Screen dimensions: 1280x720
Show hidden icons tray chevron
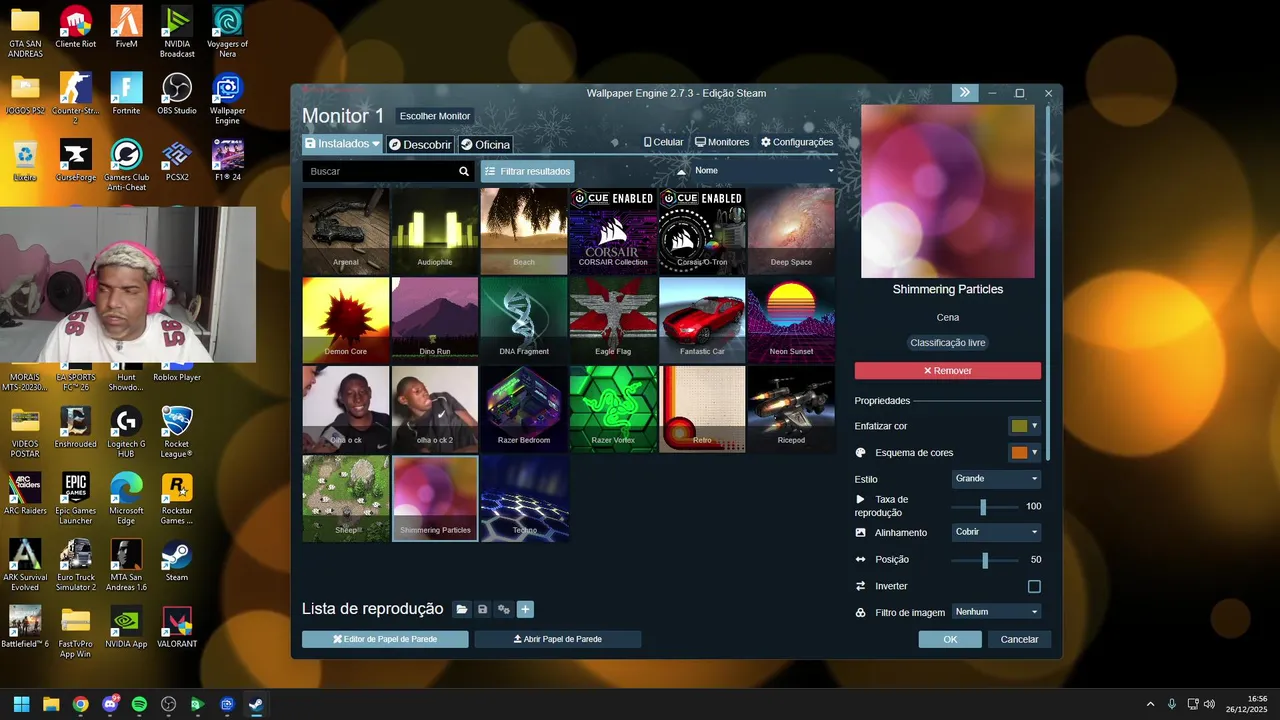click(x=1150, y=704)
